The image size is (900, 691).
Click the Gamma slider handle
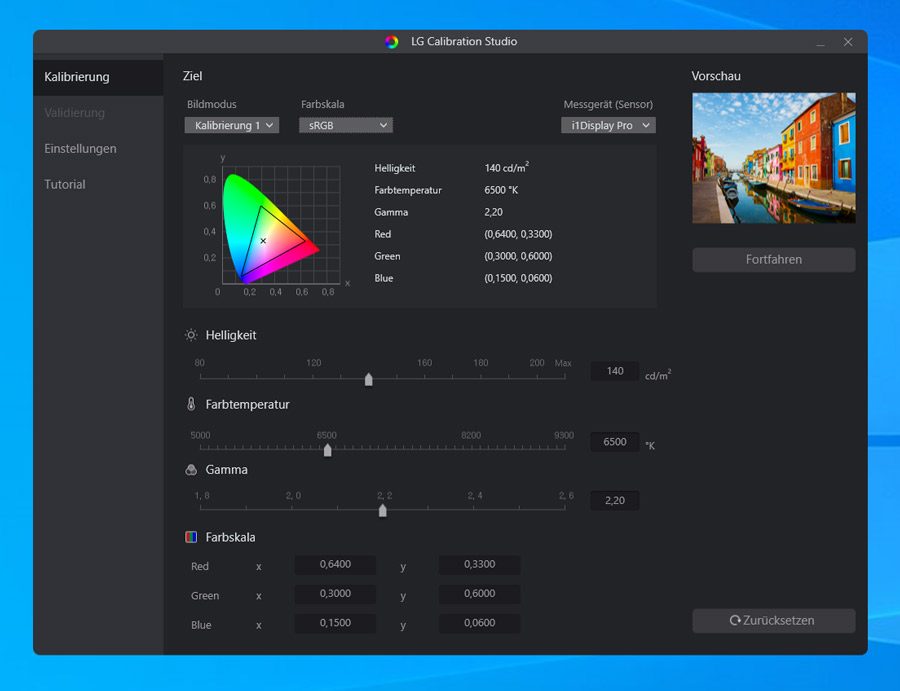[x=383, y=510]
